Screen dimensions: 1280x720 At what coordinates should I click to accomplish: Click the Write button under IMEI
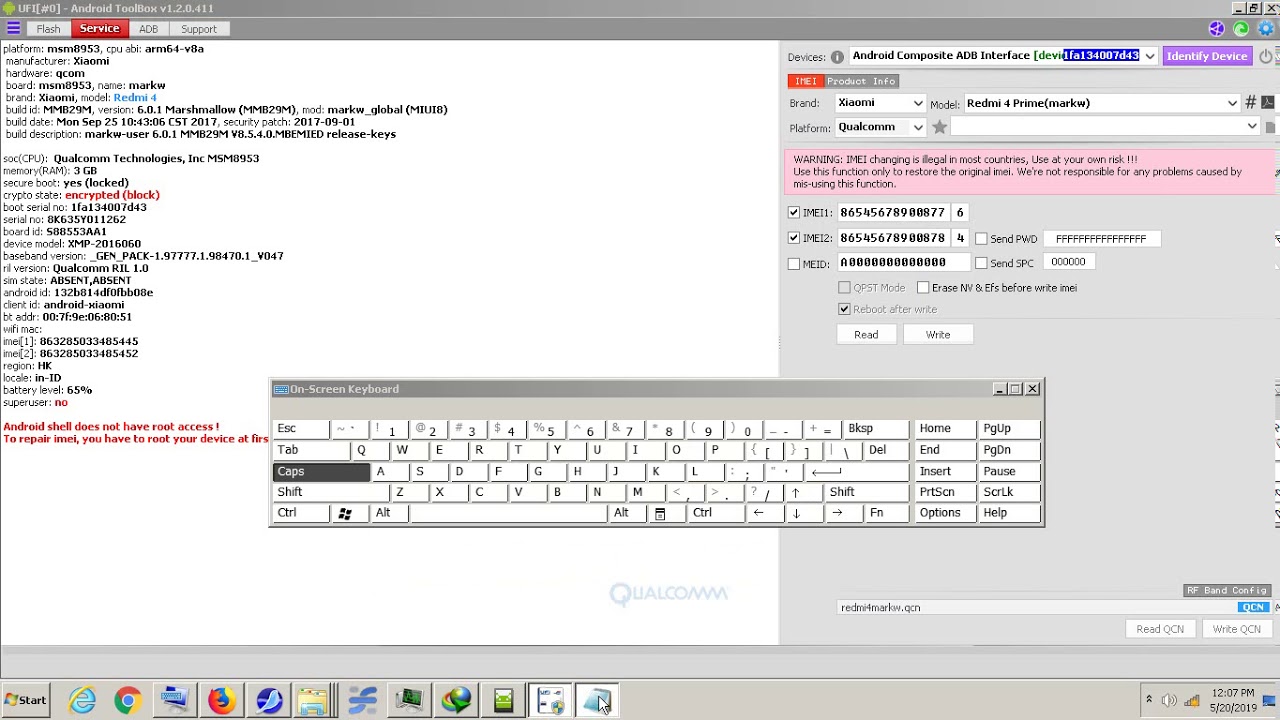(938, 335)
